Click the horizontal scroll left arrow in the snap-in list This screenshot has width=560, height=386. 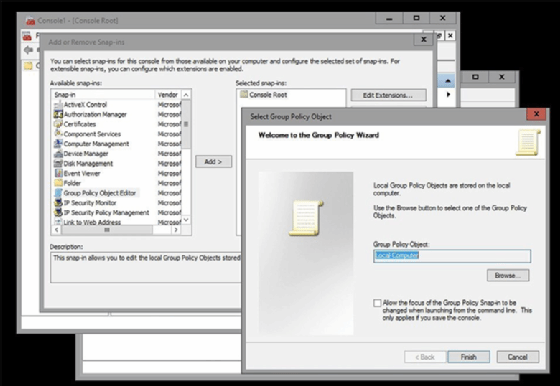(56, 230)
